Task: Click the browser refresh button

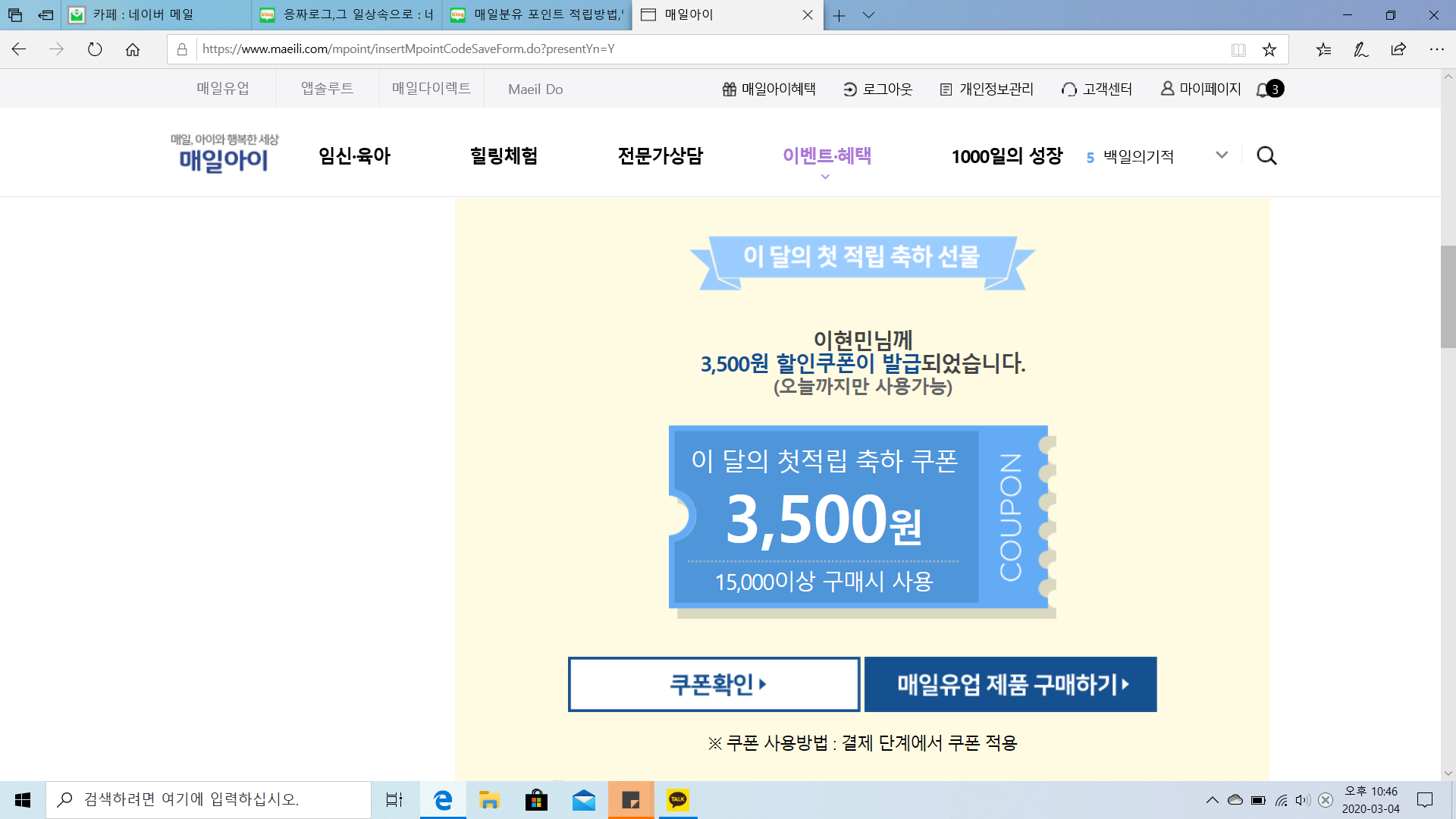Action: tap(95, 49)
